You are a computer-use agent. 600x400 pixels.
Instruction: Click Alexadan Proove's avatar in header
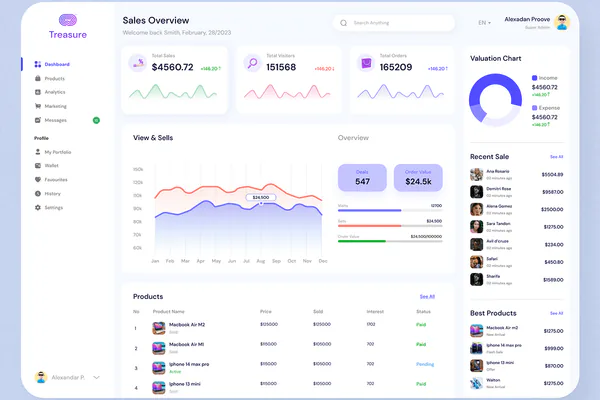pyautogui.click(x=562, y=23)
